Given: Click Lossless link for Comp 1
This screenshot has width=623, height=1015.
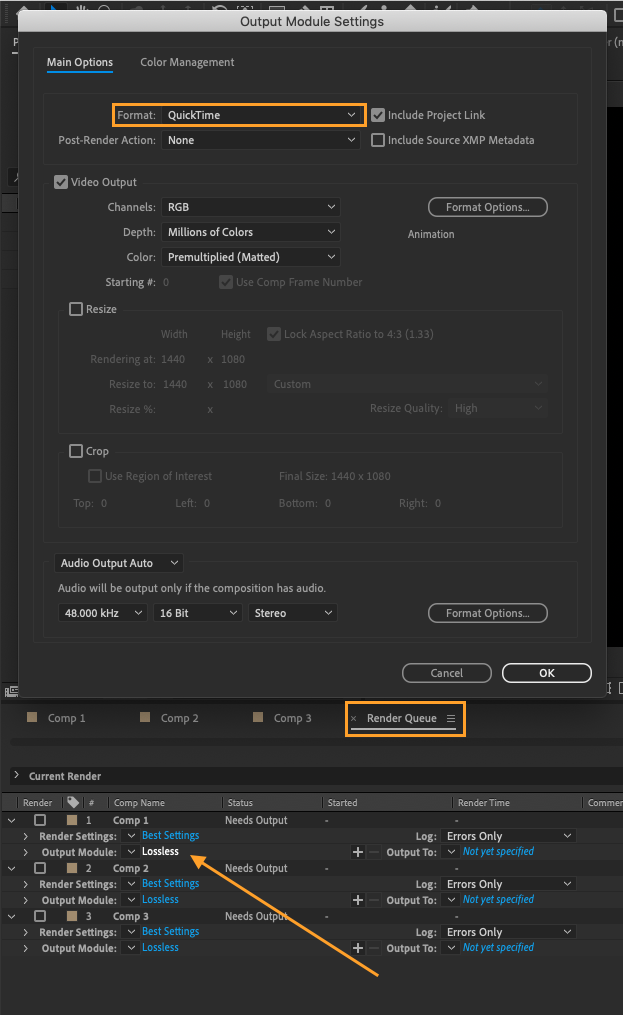Looking at the screenshot, I should click(x=160, y=851).
